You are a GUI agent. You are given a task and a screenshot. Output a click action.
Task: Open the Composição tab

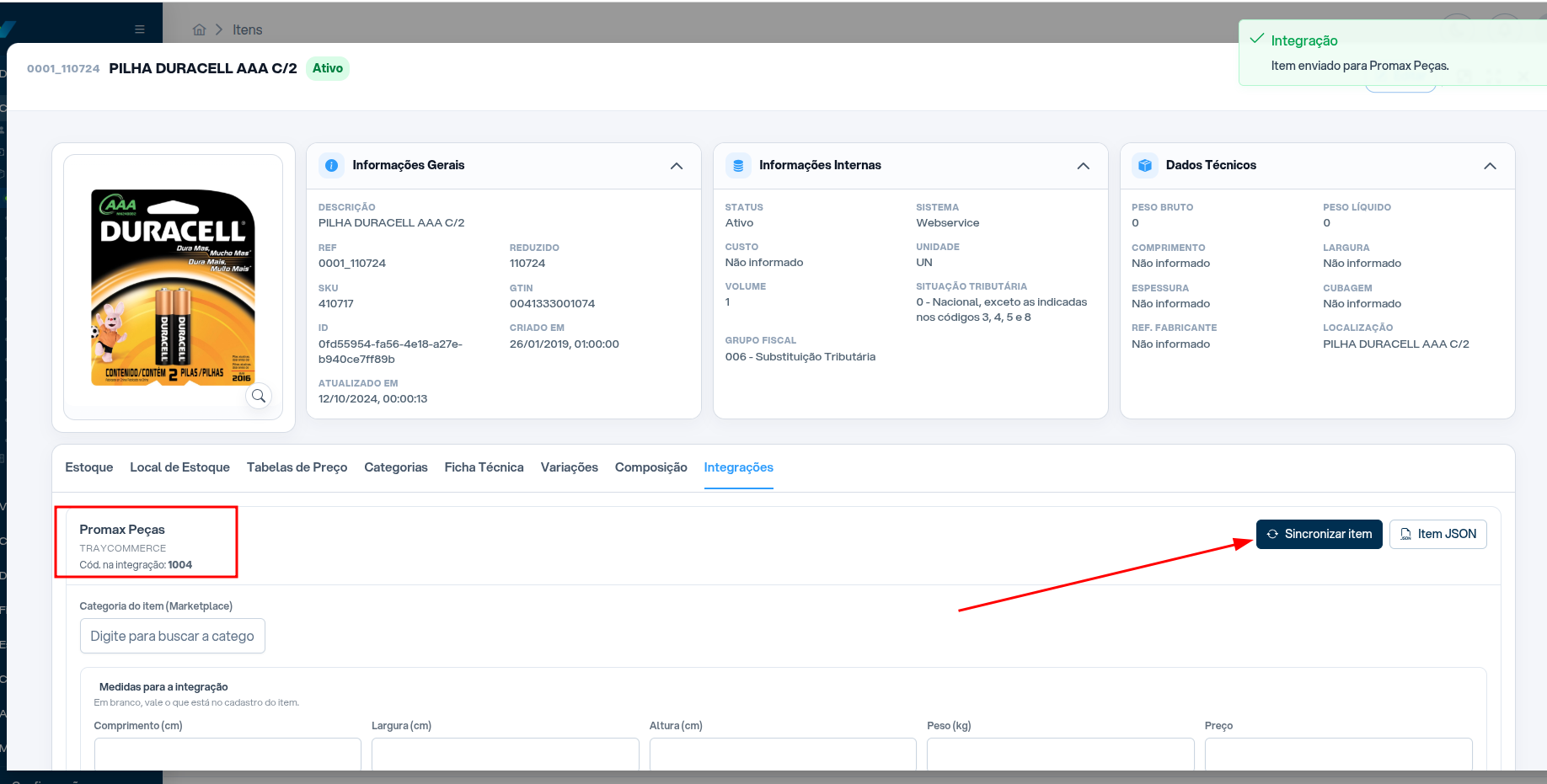point(650,467)
